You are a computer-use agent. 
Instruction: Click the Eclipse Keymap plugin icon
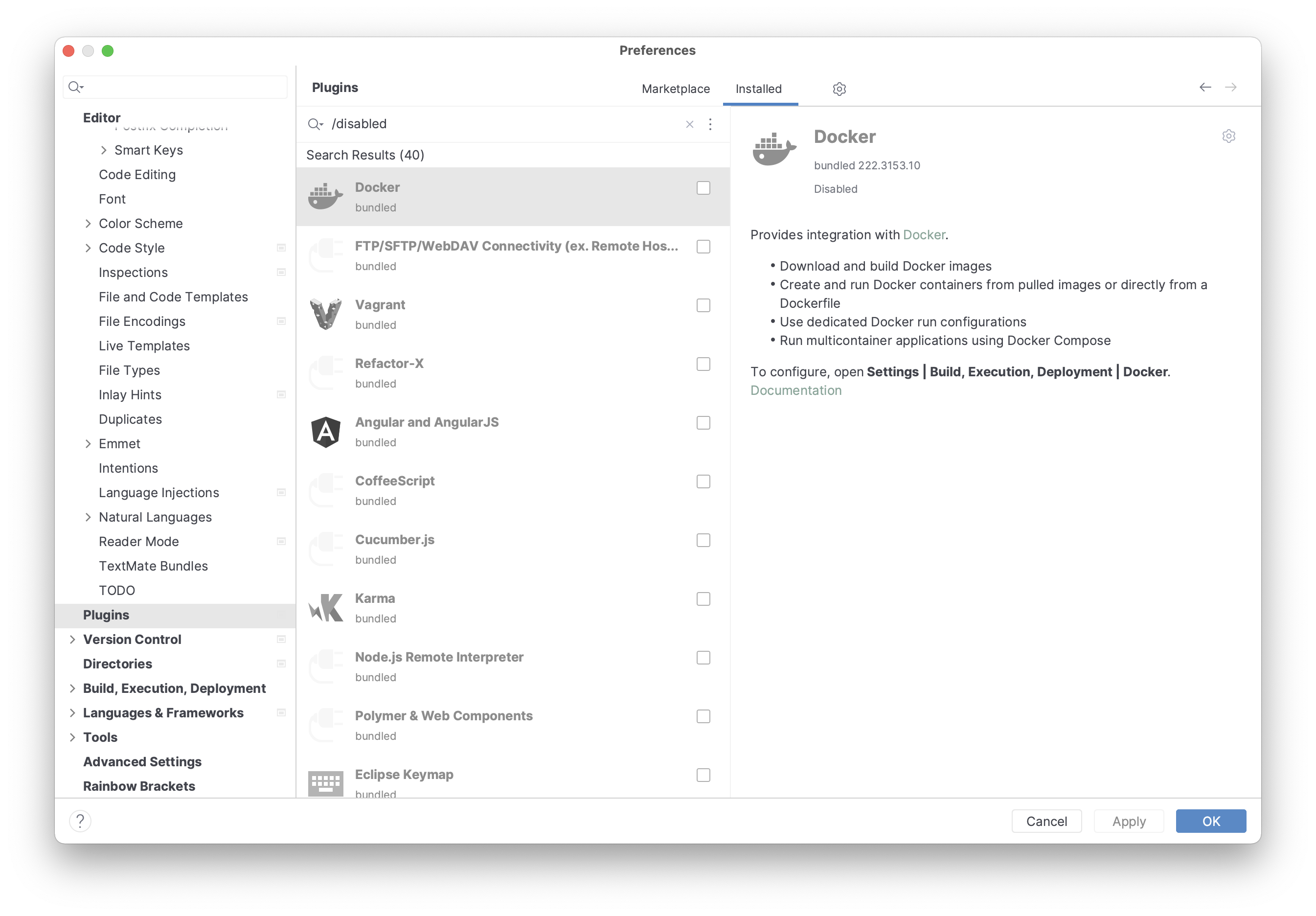325,782
